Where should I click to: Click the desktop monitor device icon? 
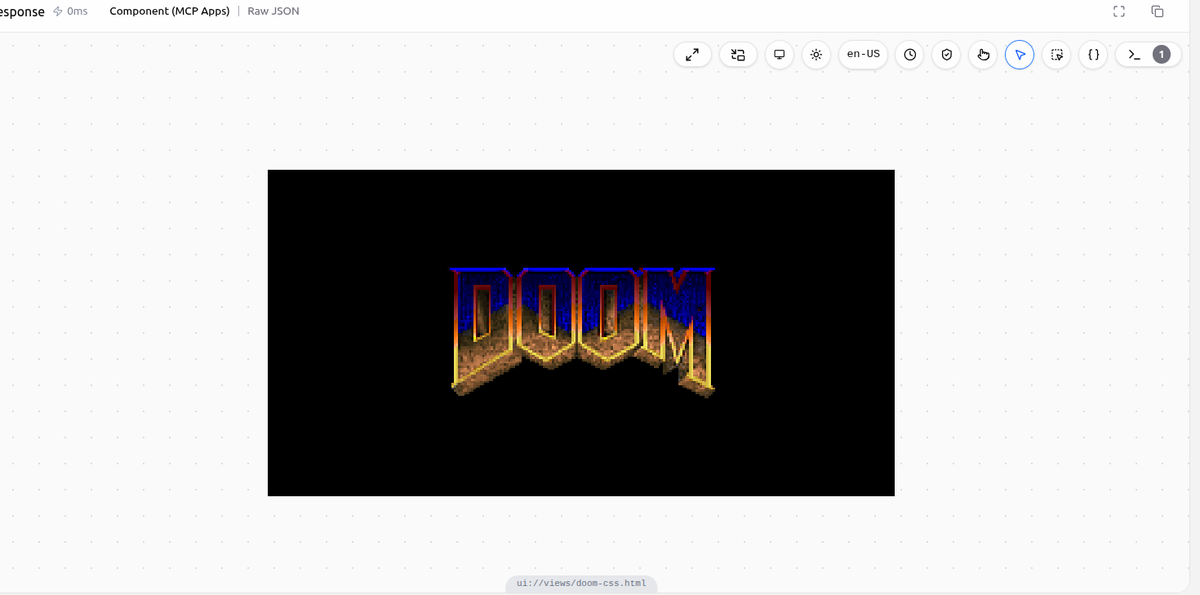[x=779, y=55]
